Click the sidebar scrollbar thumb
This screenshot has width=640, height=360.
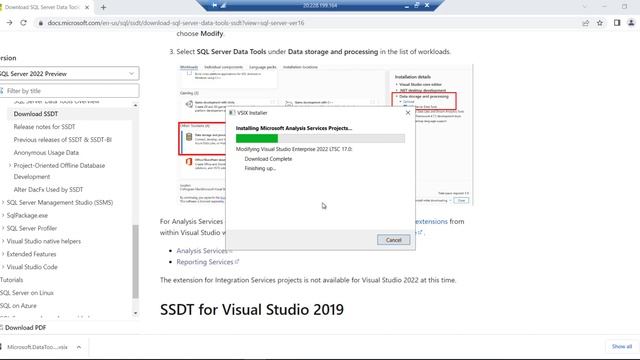[136, 261]
